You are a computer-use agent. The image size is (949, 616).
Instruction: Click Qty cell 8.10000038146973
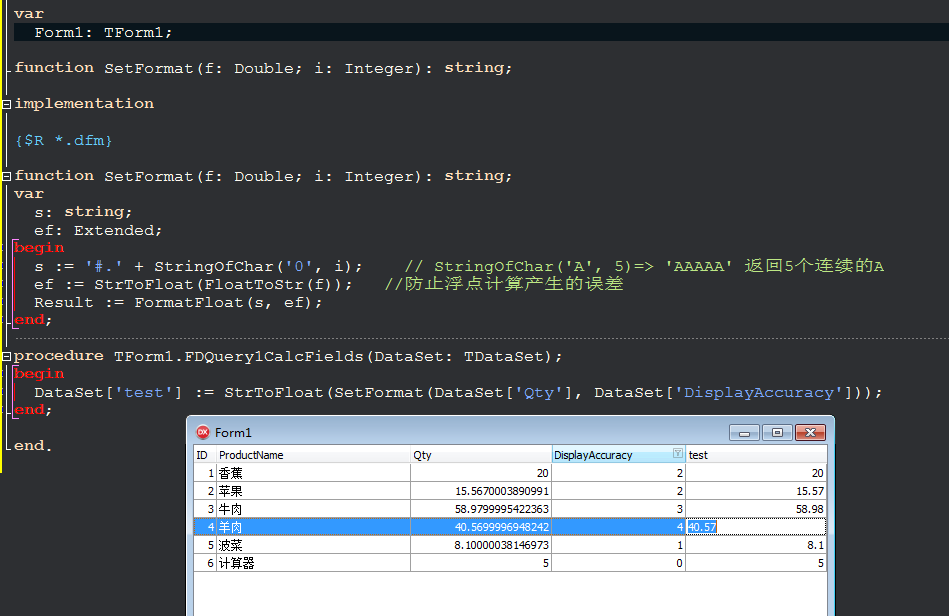pos(481,545)
